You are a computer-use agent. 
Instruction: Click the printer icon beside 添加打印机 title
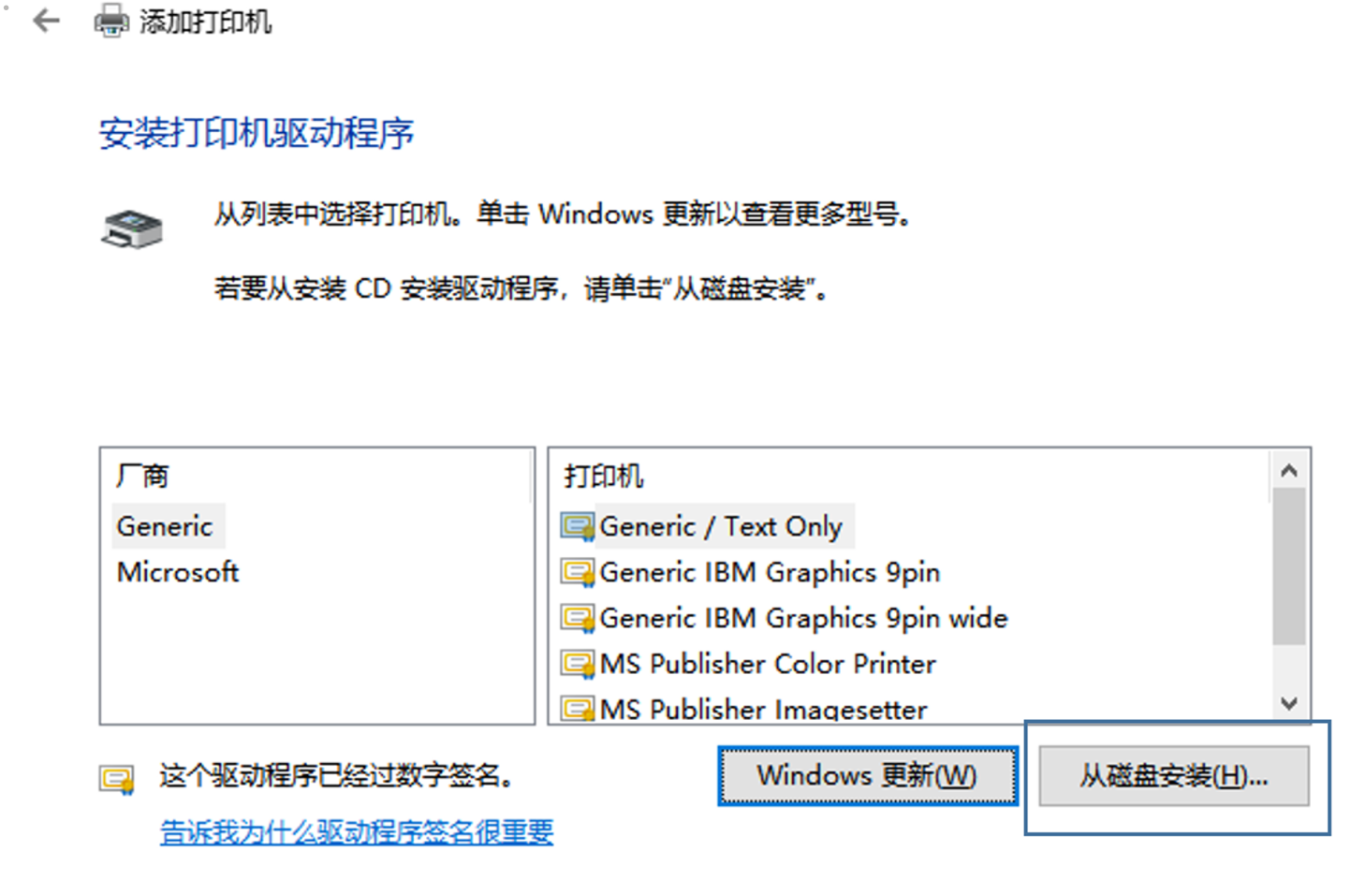point(111,21)
